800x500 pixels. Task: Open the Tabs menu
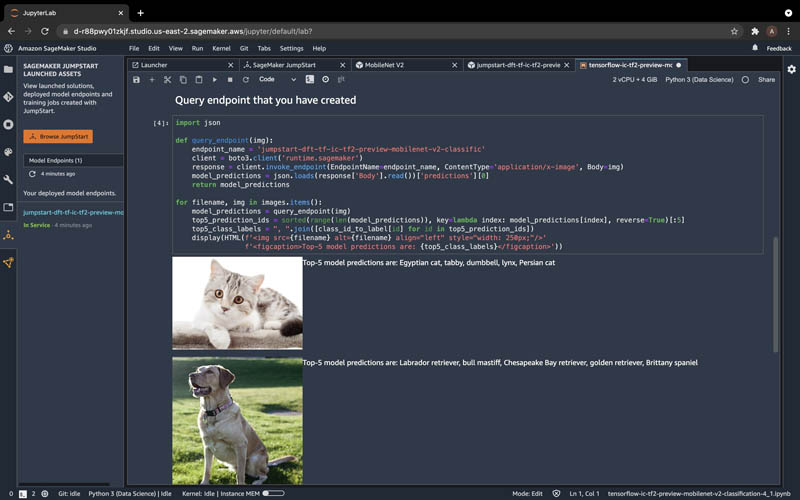point(264,48)
